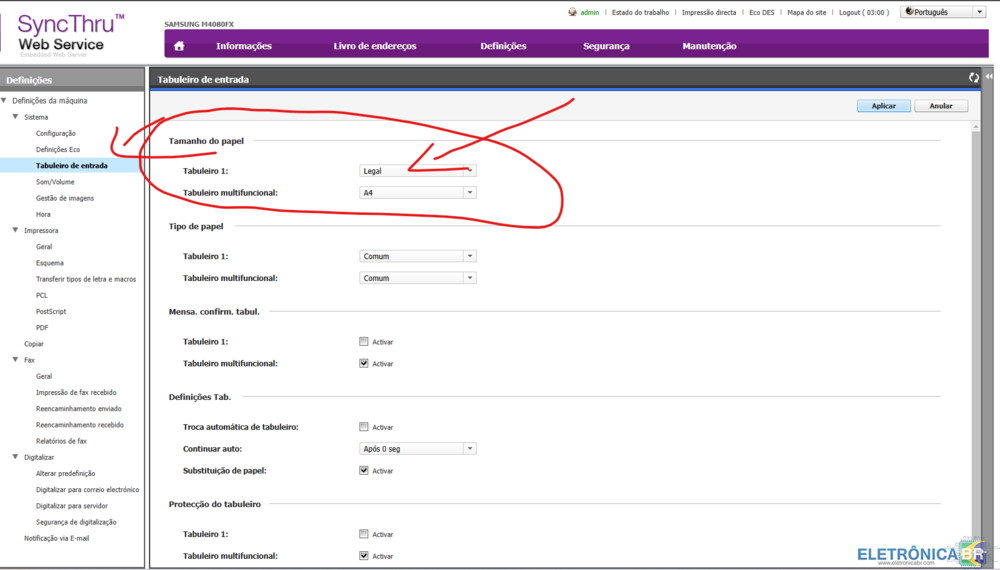This screenshot has height=570, width=1000.
Task: Open the Segurança menu tab
Action: tap(606, 46)
